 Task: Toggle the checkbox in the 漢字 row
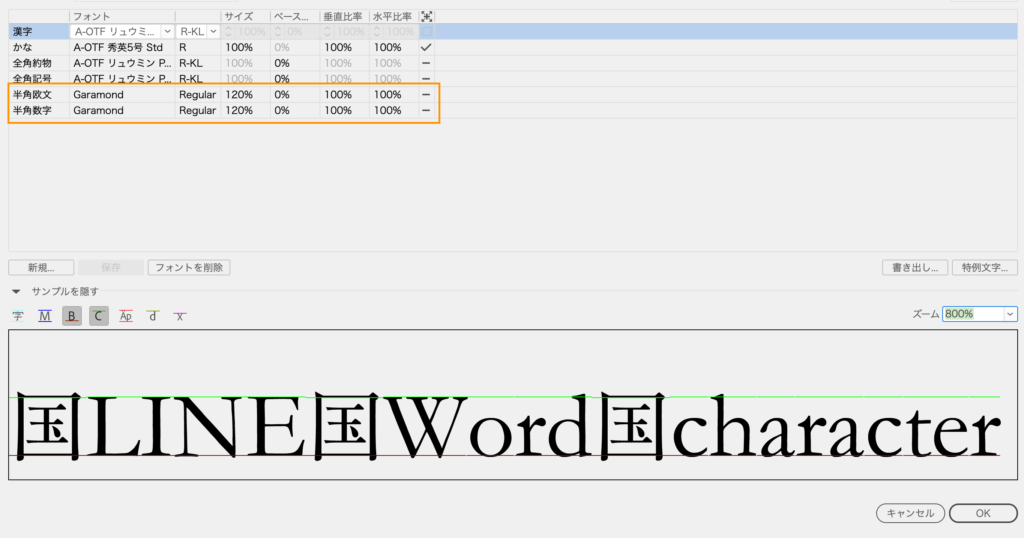pos(427,32)
